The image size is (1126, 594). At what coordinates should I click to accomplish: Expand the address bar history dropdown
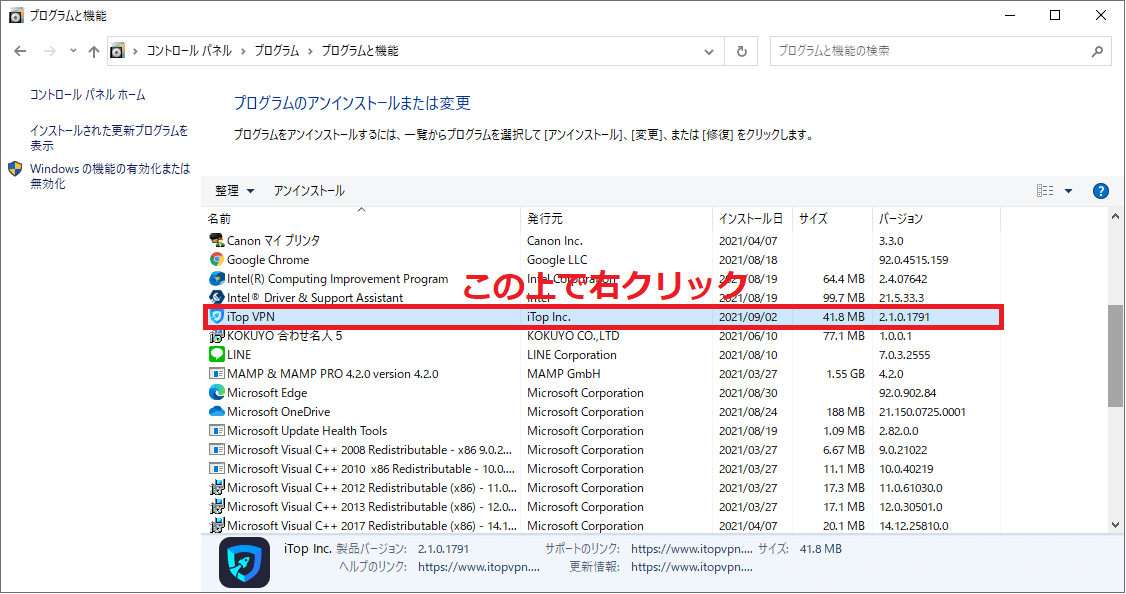(709, 51)
